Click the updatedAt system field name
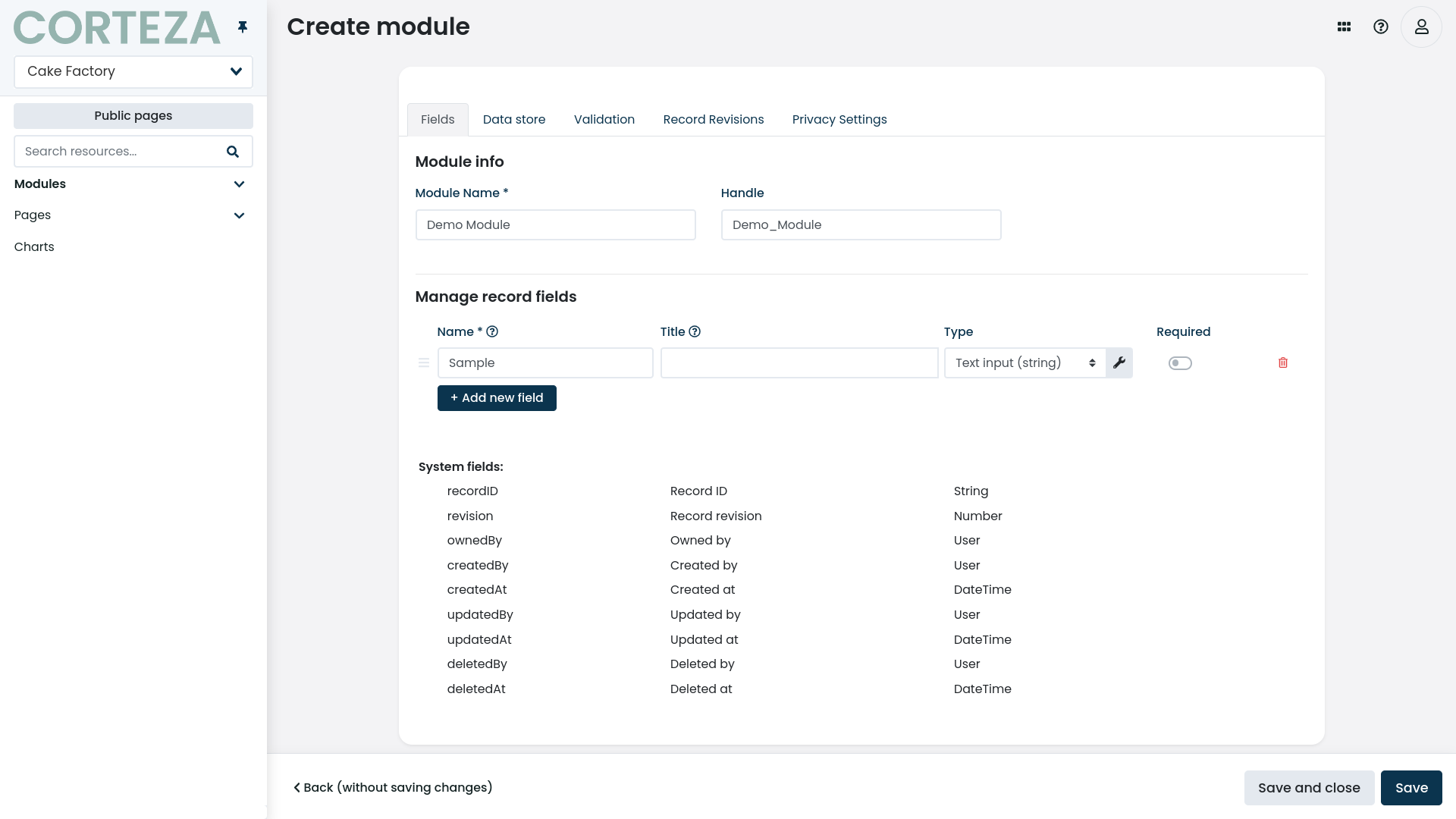Image resolution: width=1456 pixels, height=819 pixels. pyautogui.click(x=479, y=640)
